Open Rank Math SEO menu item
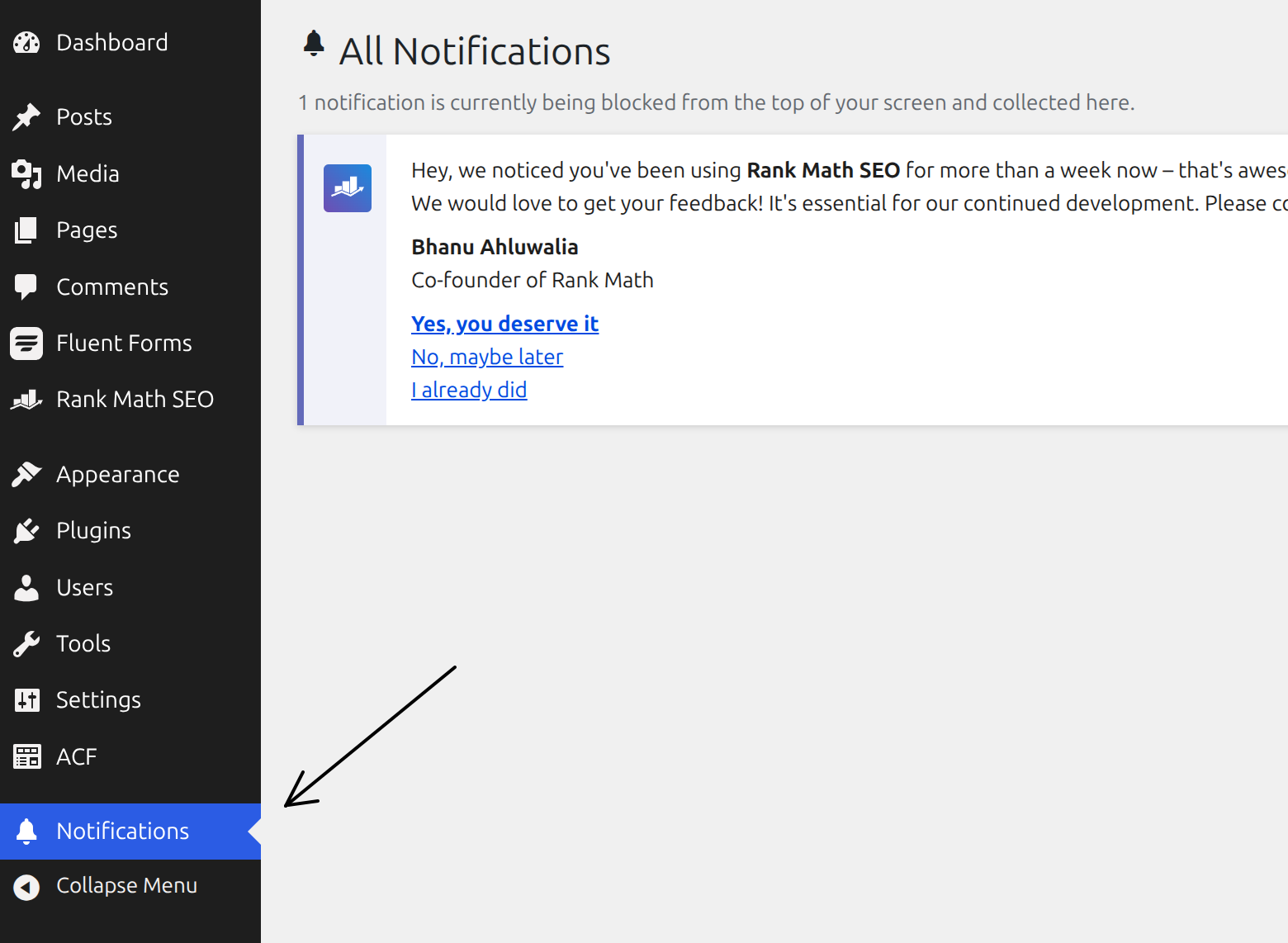This screenshot has width=1288, height=943. (x=130, y=400)
